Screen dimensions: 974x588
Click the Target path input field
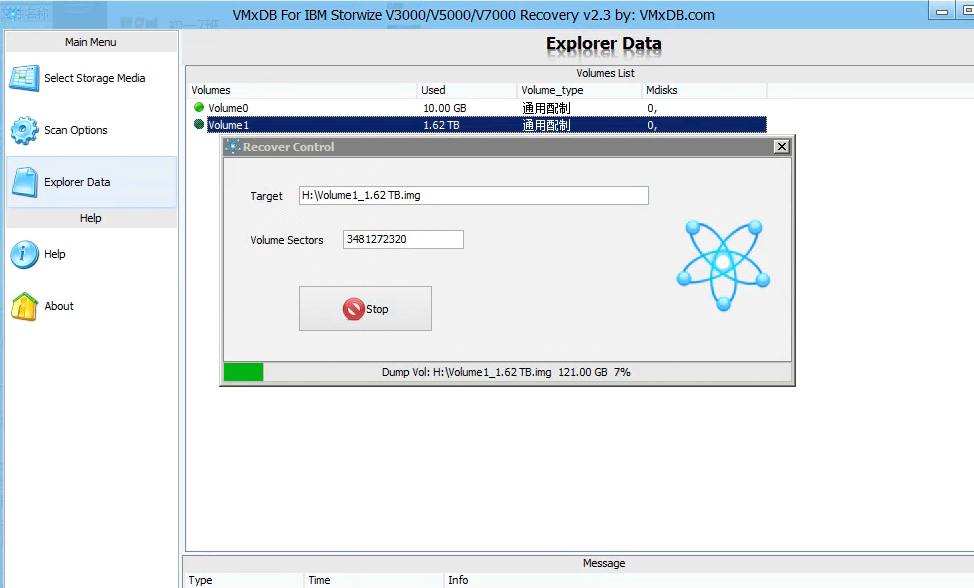tap(473, 196)
